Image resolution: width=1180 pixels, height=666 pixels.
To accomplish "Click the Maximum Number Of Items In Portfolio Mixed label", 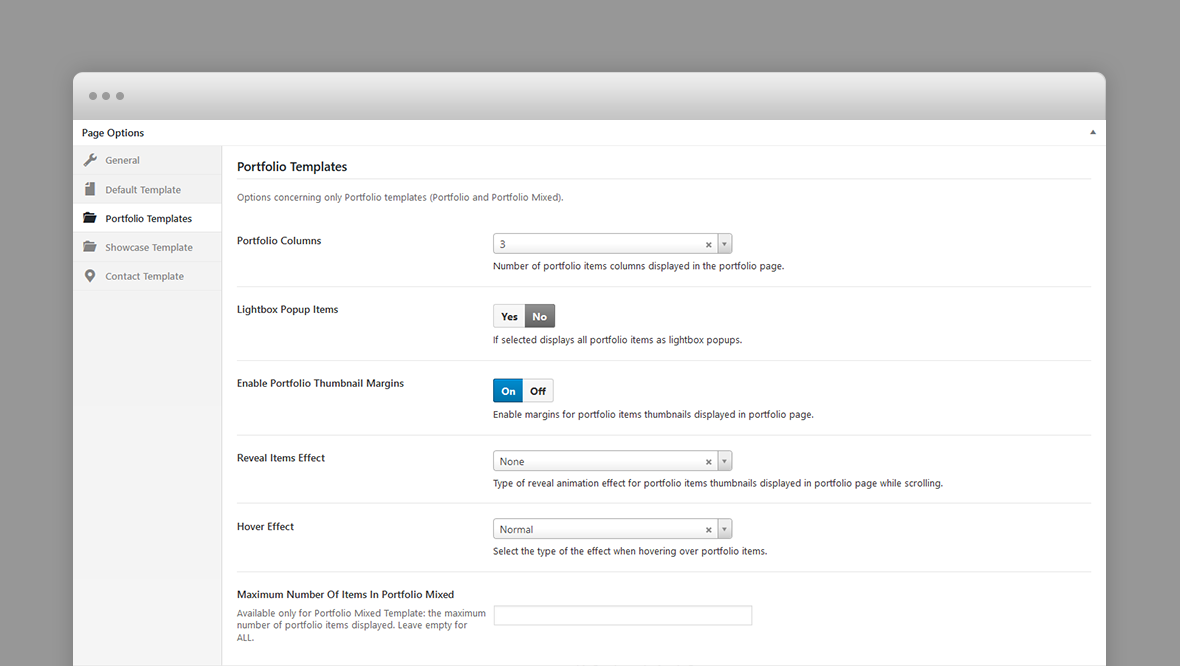I will point(345,595).
